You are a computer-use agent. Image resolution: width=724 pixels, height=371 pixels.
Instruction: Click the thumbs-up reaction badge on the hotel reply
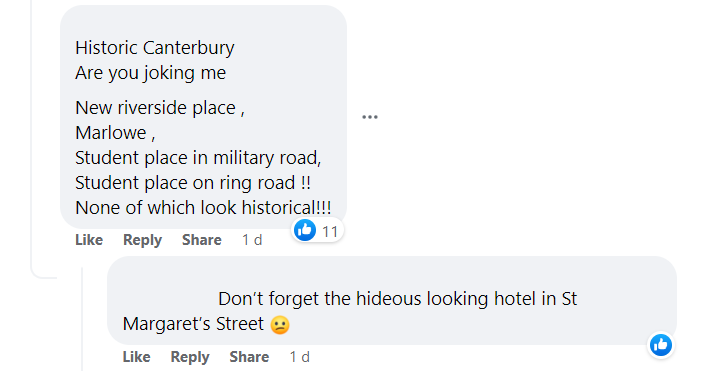click(661, 345)
